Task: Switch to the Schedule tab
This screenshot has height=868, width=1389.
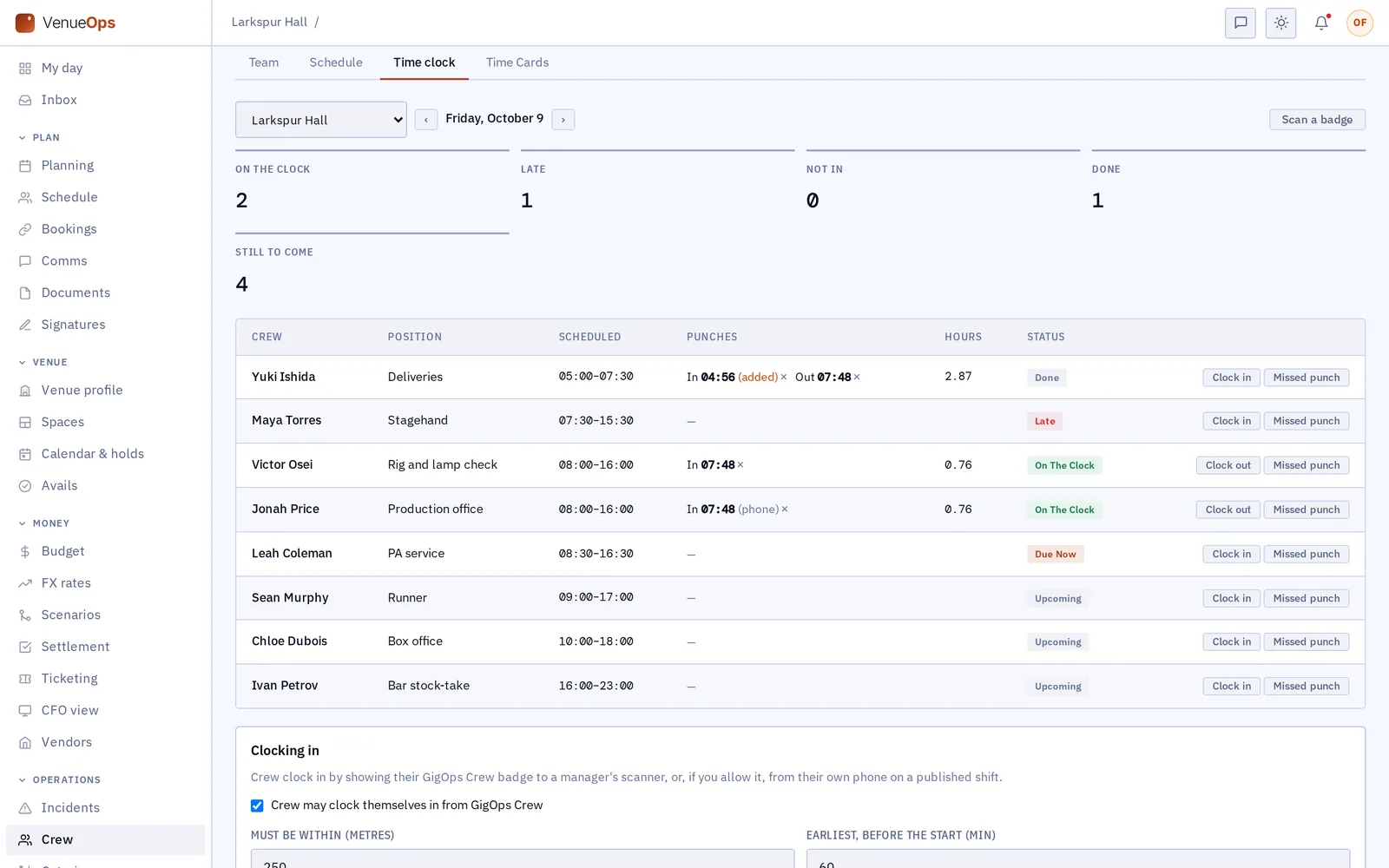Action: point(336,62)
